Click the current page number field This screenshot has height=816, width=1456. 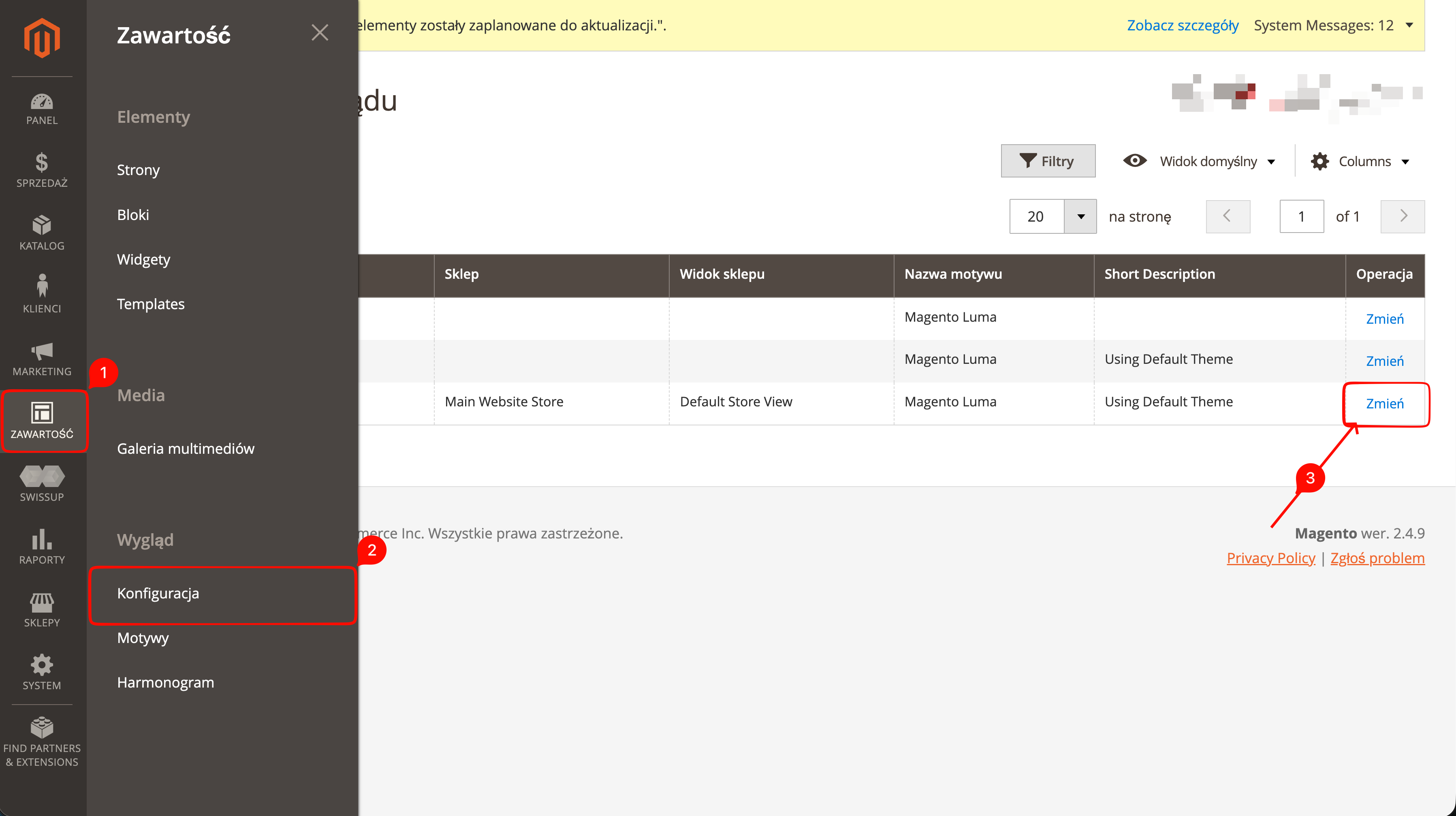(x=1302, y=216)
